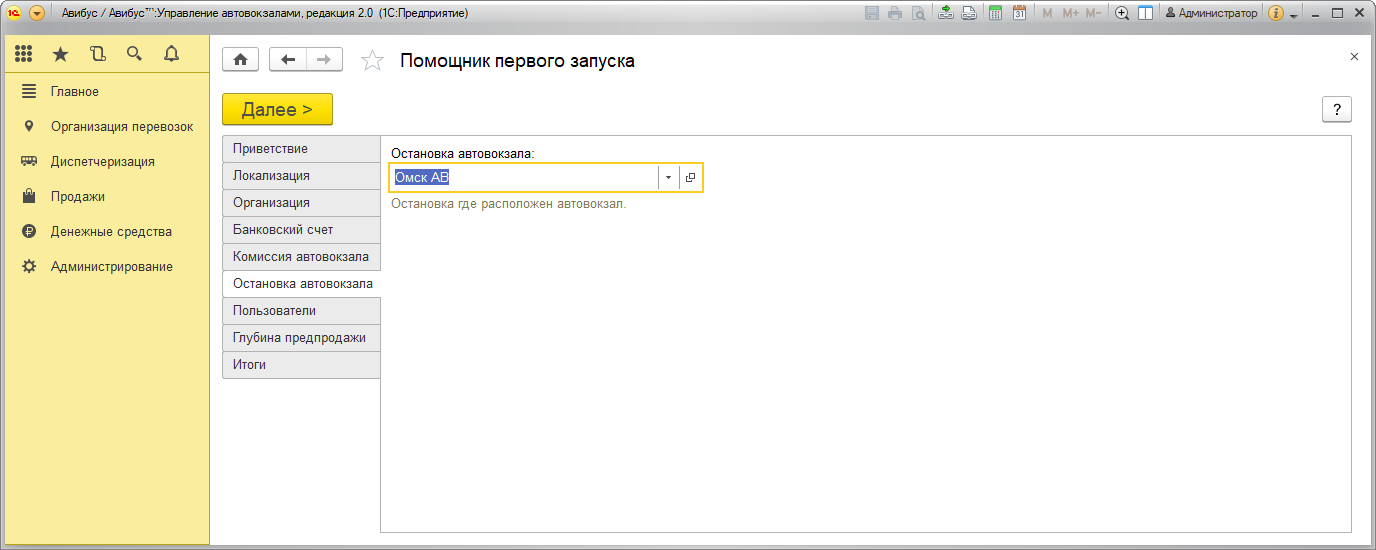Click the Остановка автовокзала input field
The height and width of the screenshot is (550, 1376).
coord(523,177)
